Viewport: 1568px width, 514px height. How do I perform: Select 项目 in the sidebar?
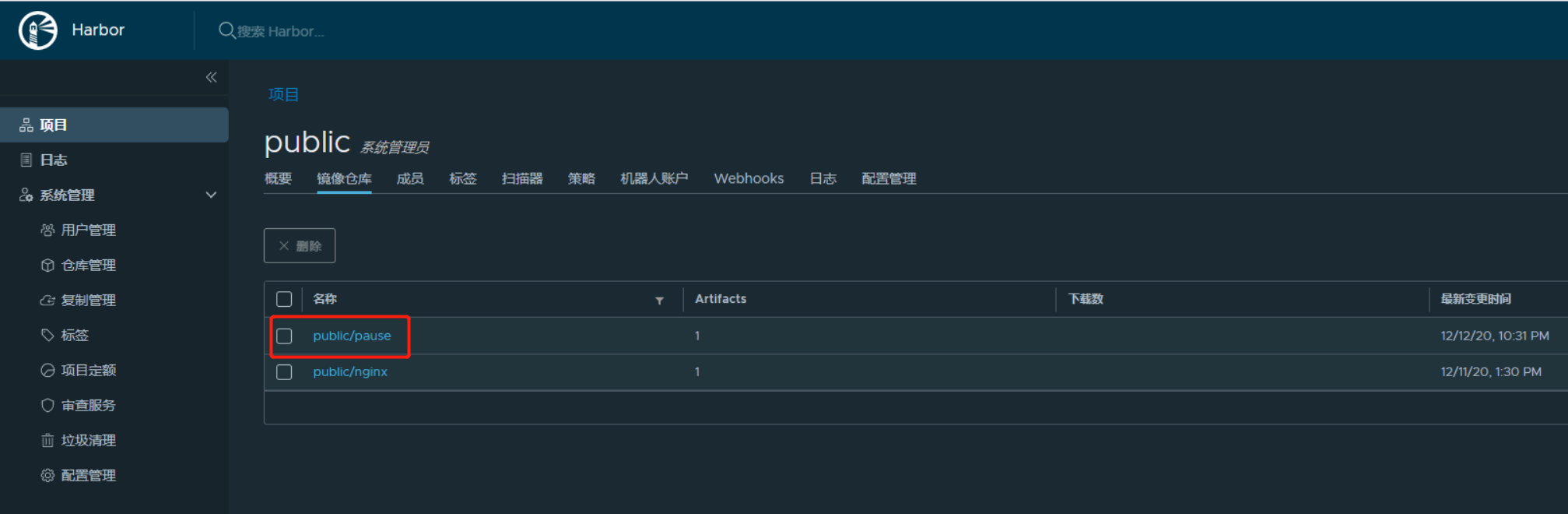(114, 125)
